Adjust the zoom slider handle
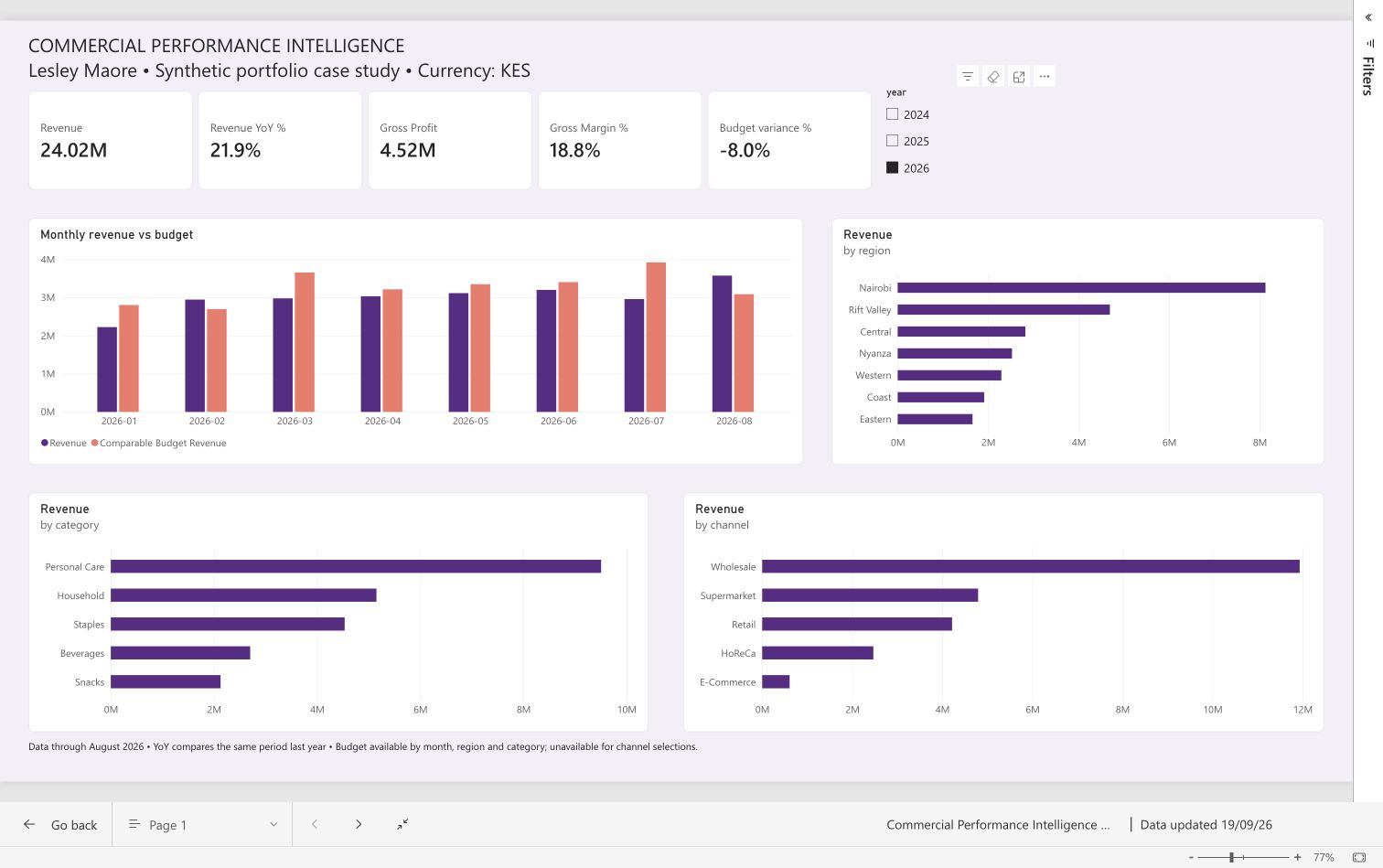This screenshot has width=1383, height=868. (x=1232, y=857)
